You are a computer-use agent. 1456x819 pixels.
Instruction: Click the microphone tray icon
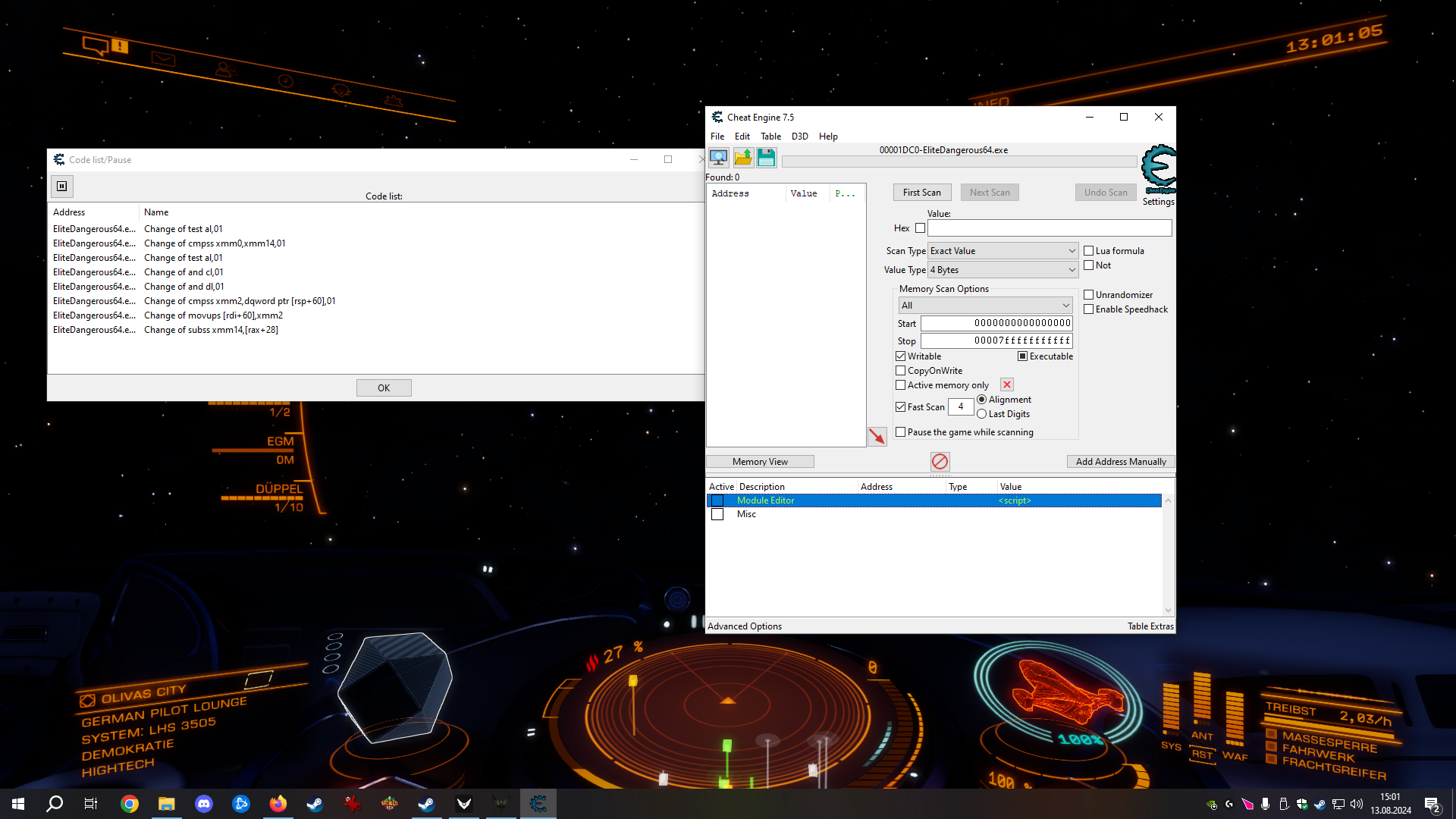(1266, 804)
